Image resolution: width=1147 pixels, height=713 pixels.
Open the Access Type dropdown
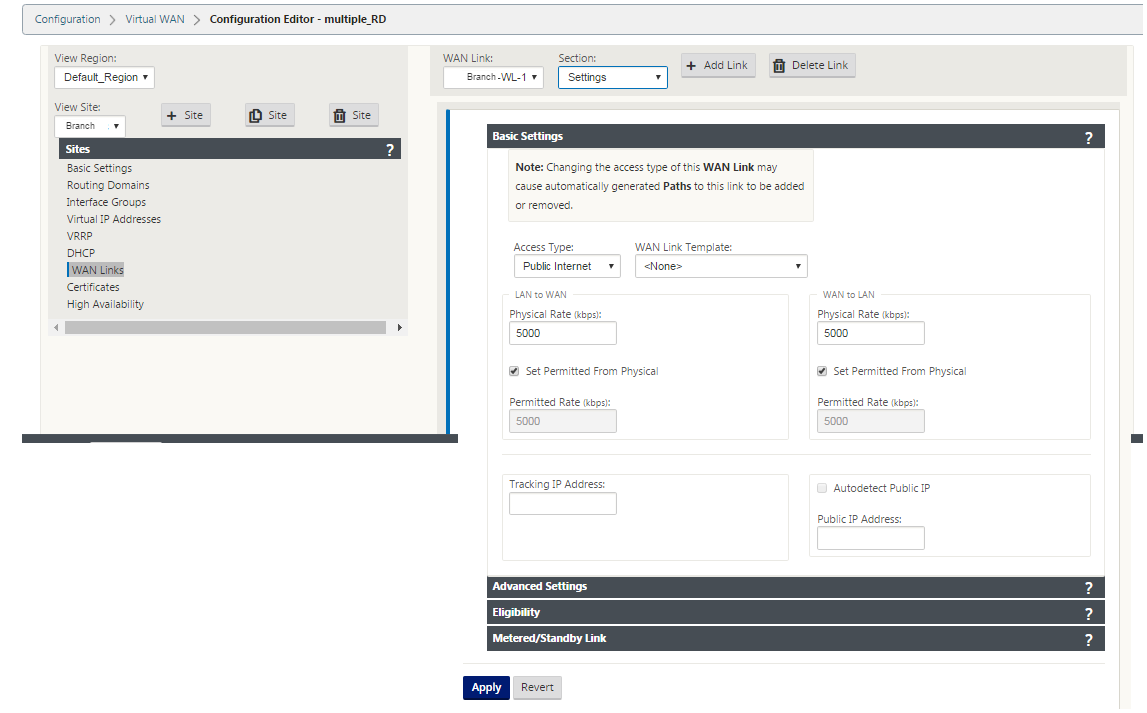pos(567,266)
